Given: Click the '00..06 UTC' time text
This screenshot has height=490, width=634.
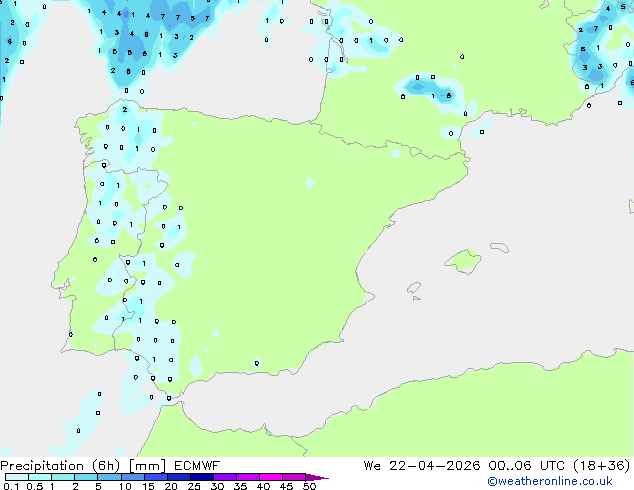Looking at the screenshot, I should point(526,466).
